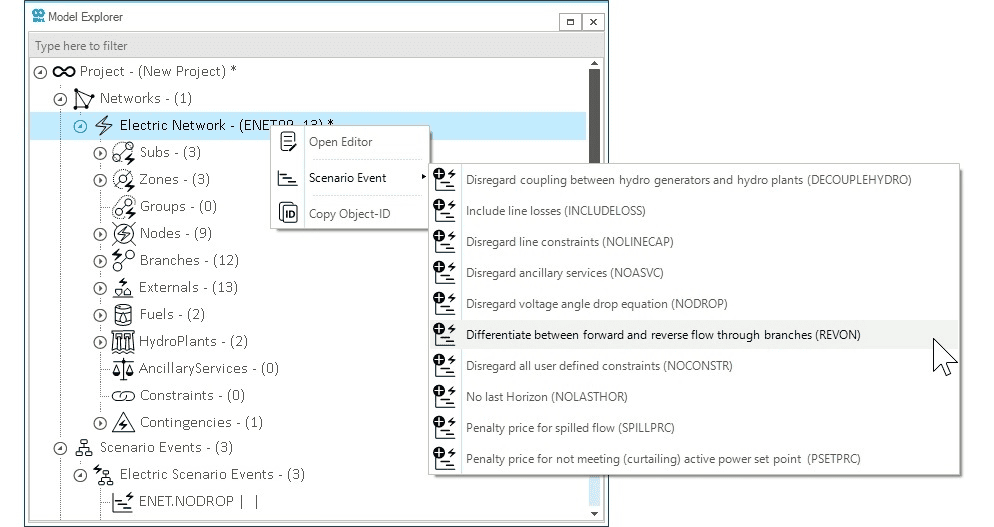Screen dimensions: 994x527
Task: Click the vertical scrollbar thumb
Action: [x=594, y=115]
